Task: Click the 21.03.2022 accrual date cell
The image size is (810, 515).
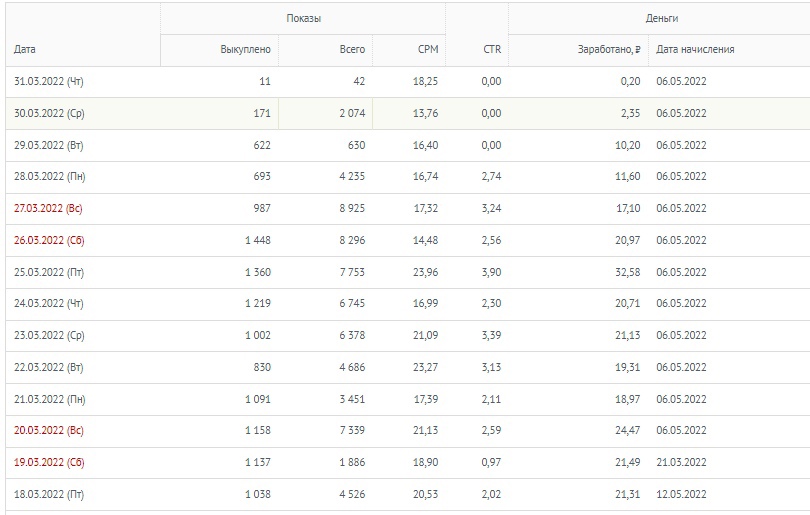Action: pyautogui.click(x=681, y=462)
